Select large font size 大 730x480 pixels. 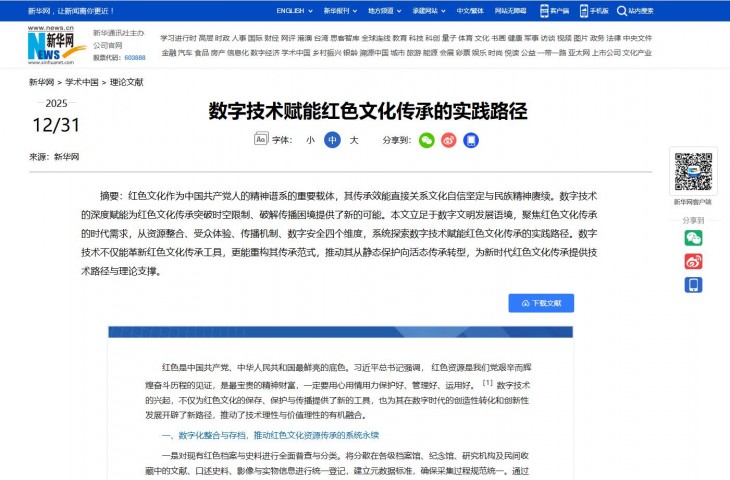coord(353,141)
